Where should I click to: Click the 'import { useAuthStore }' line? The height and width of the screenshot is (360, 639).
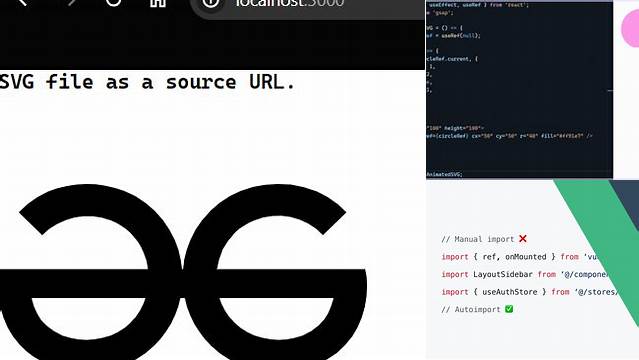(x=530, y=292)
